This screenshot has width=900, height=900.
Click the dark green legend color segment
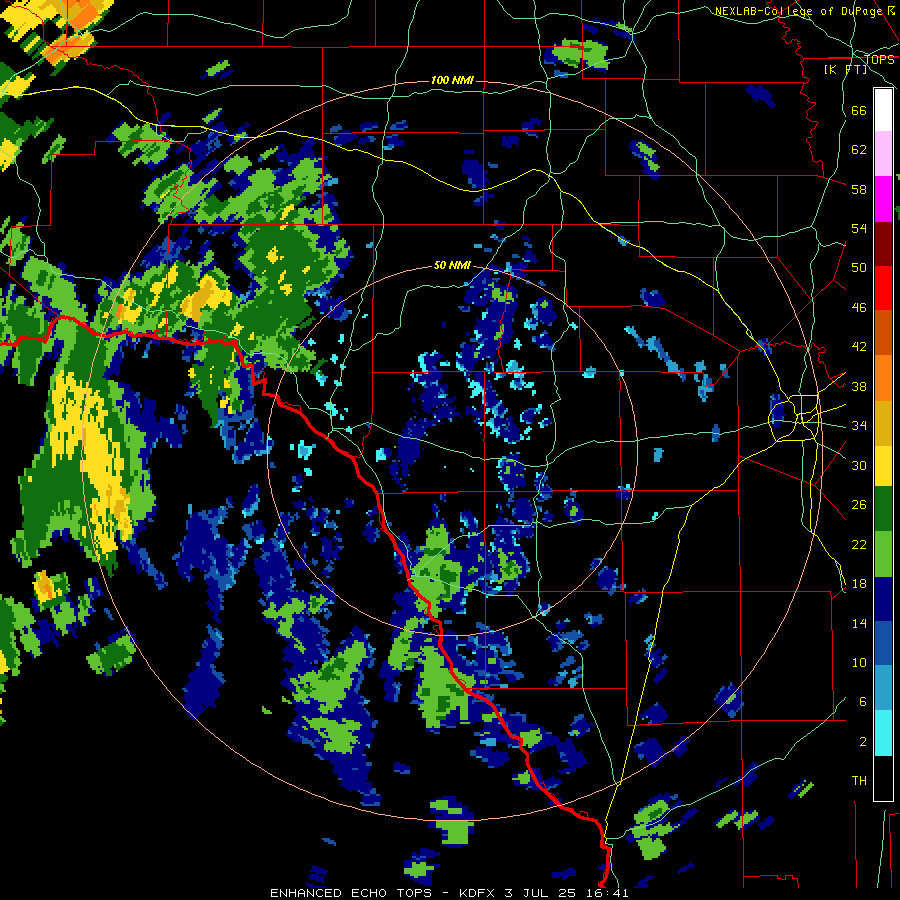coord(883,508)
